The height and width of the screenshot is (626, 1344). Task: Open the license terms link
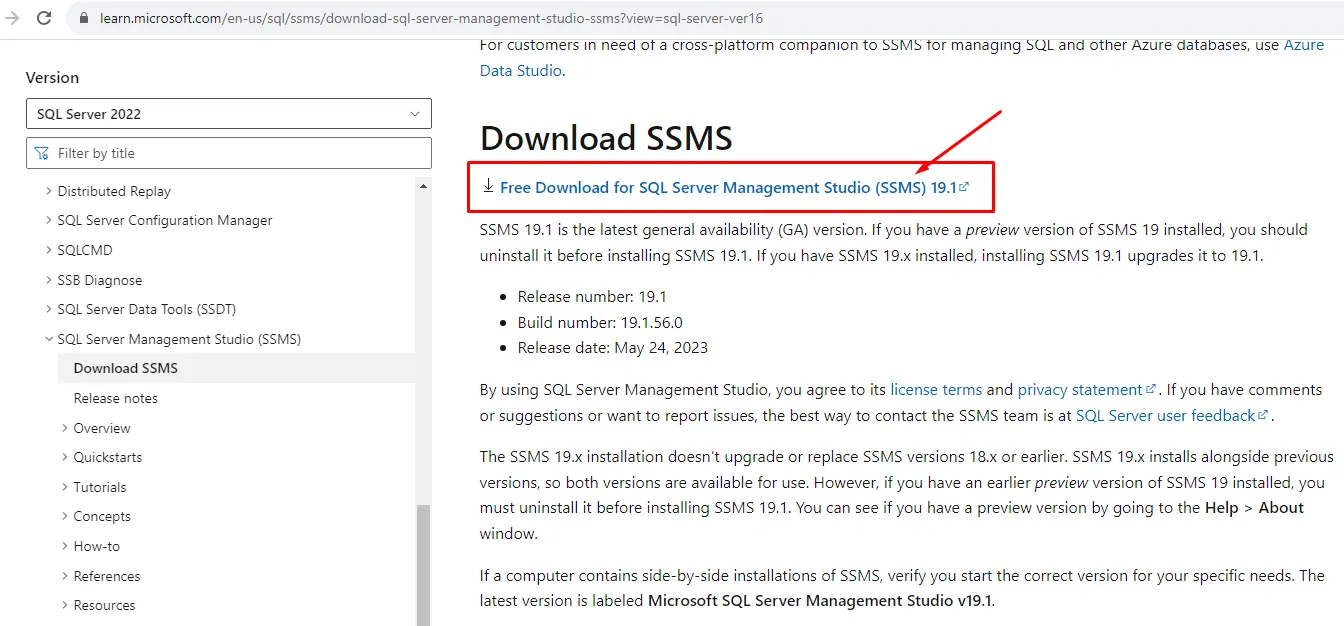936,389
